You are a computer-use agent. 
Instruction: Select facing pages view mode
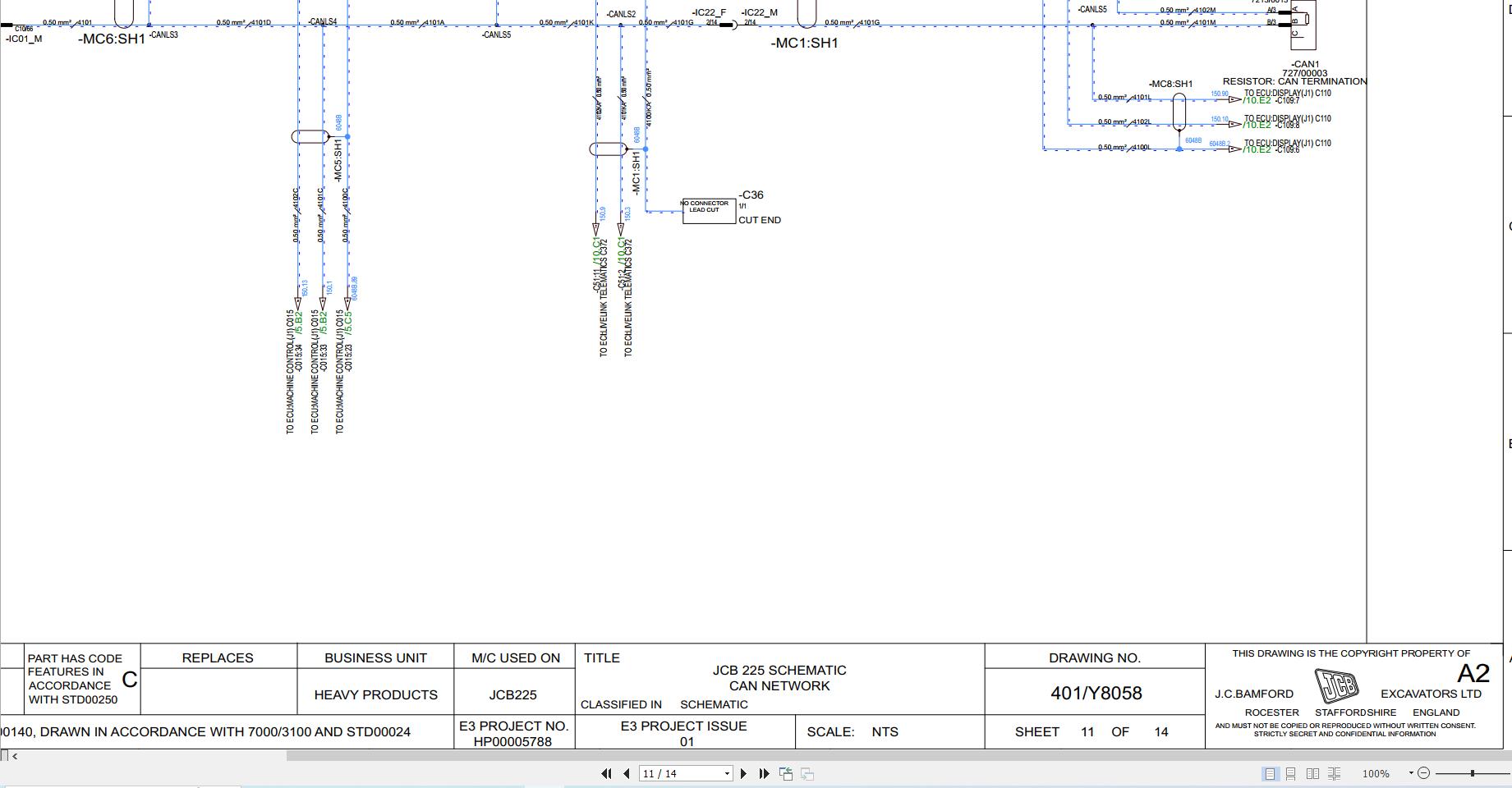[1312, 773]
